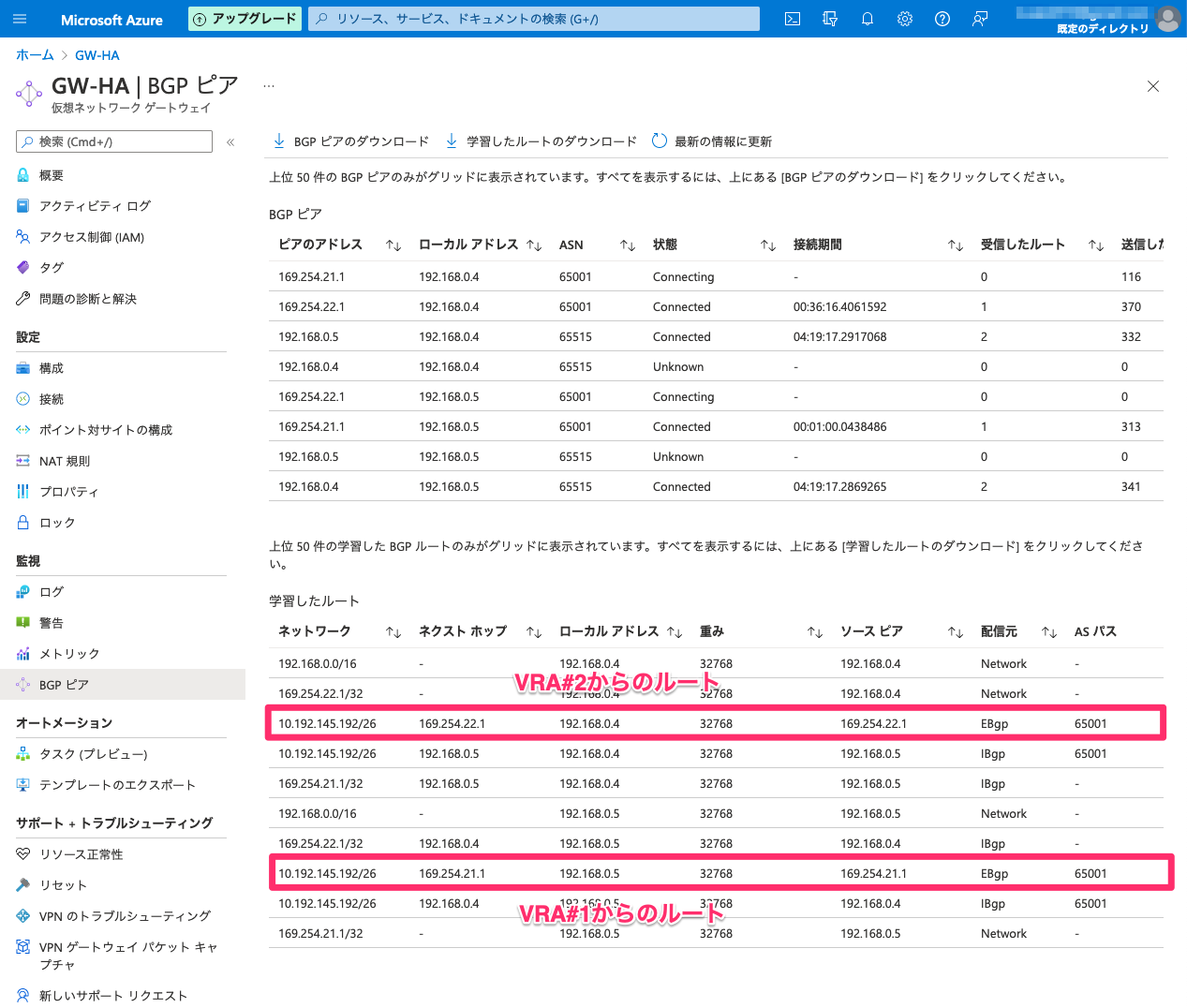Viewport: 1187px width, 1008px height.
Task: Click the プロパティ bars icon
Action: (23, 492)
